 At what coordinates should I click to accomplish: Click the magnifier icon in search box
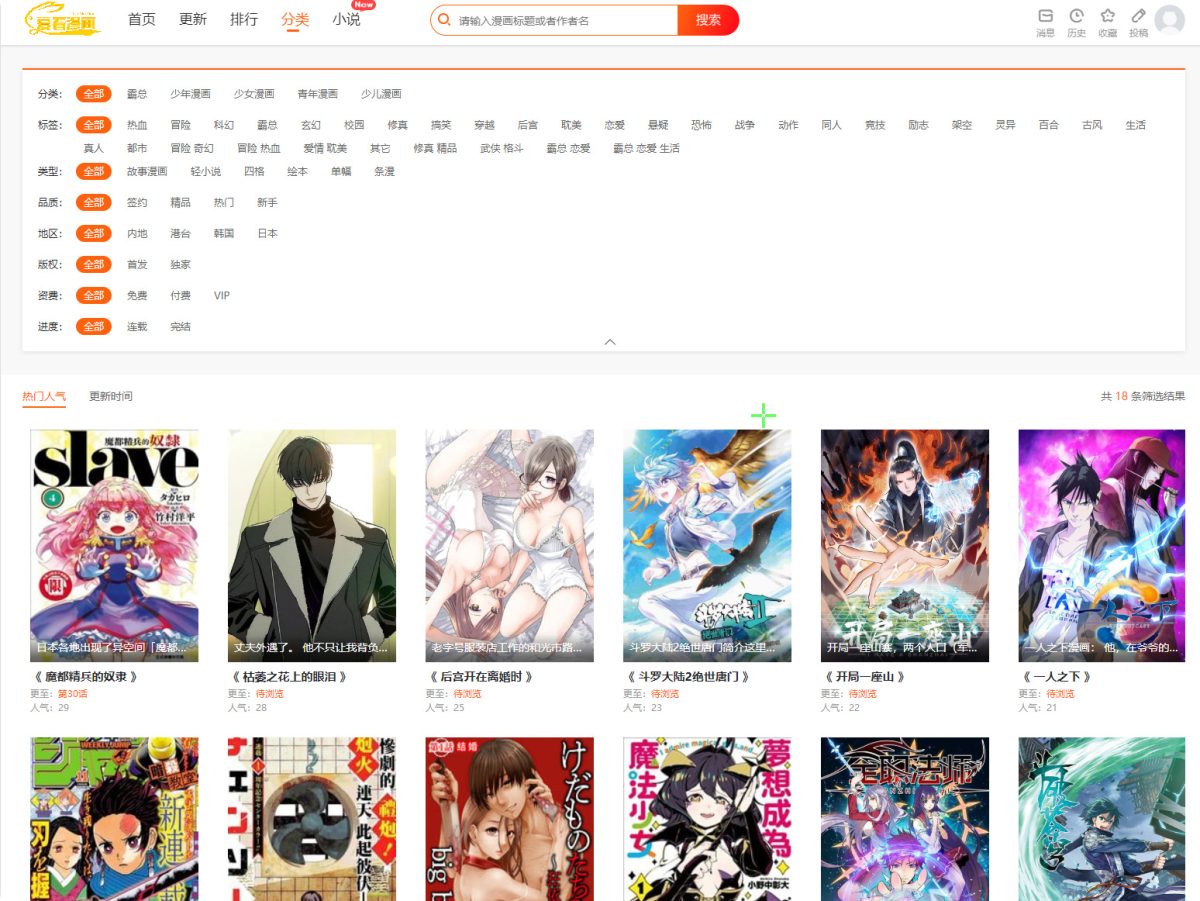[x=444, y=20]
